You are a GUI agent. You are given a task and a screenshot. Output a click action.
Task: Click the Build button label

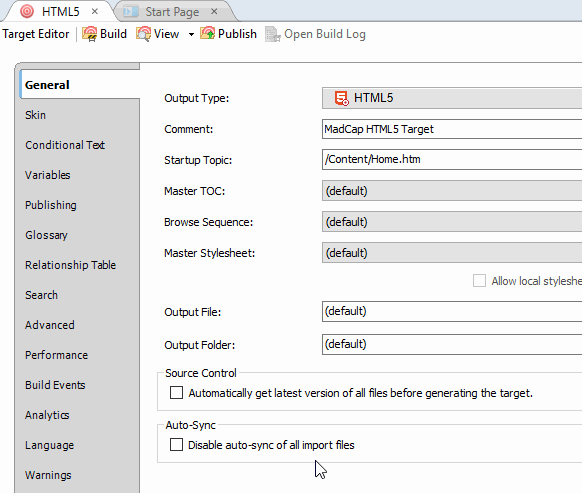pos(114,34)
